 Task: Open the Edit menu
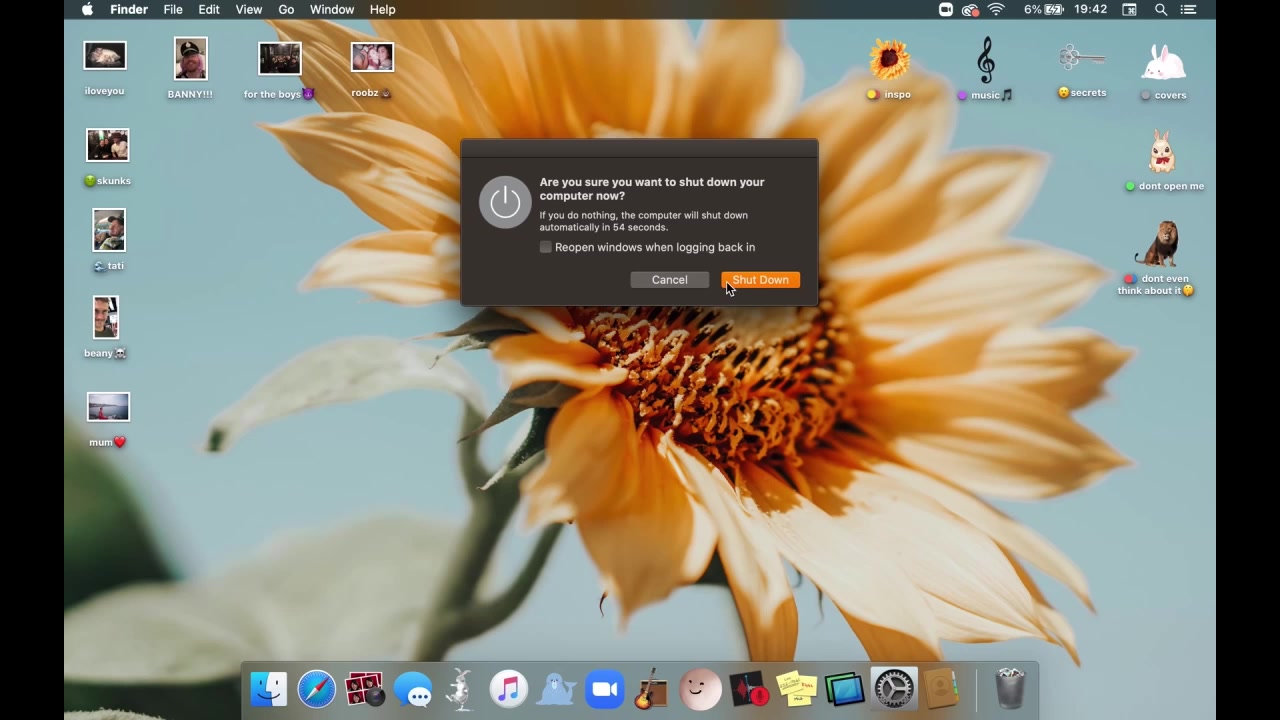click(209, 10)
